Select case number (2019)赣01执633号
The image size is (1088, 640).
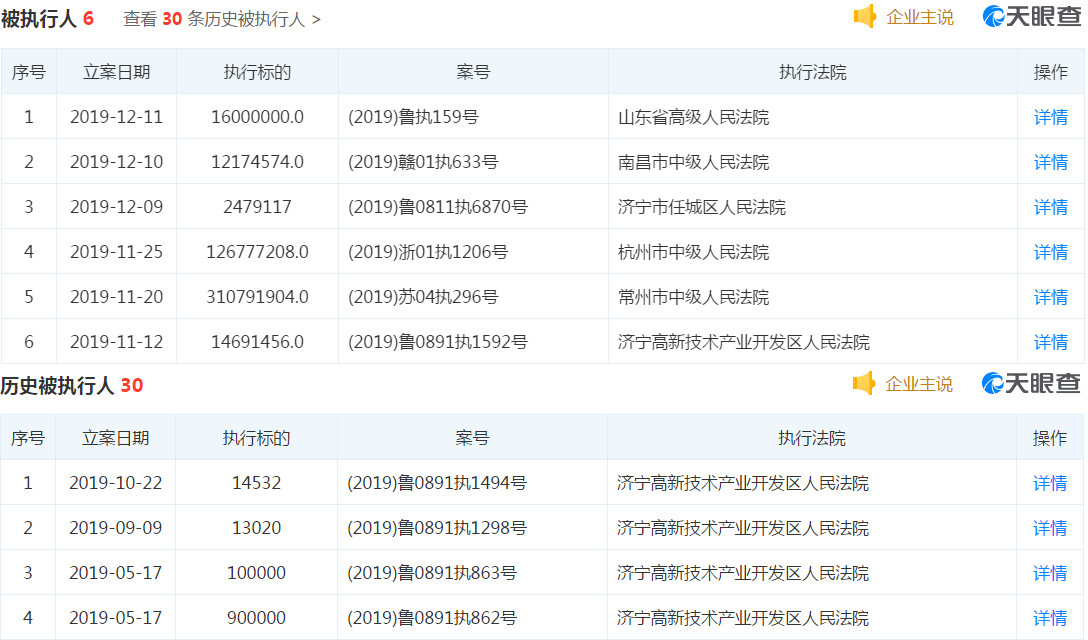pyautogui.click(x=423, y=162)
